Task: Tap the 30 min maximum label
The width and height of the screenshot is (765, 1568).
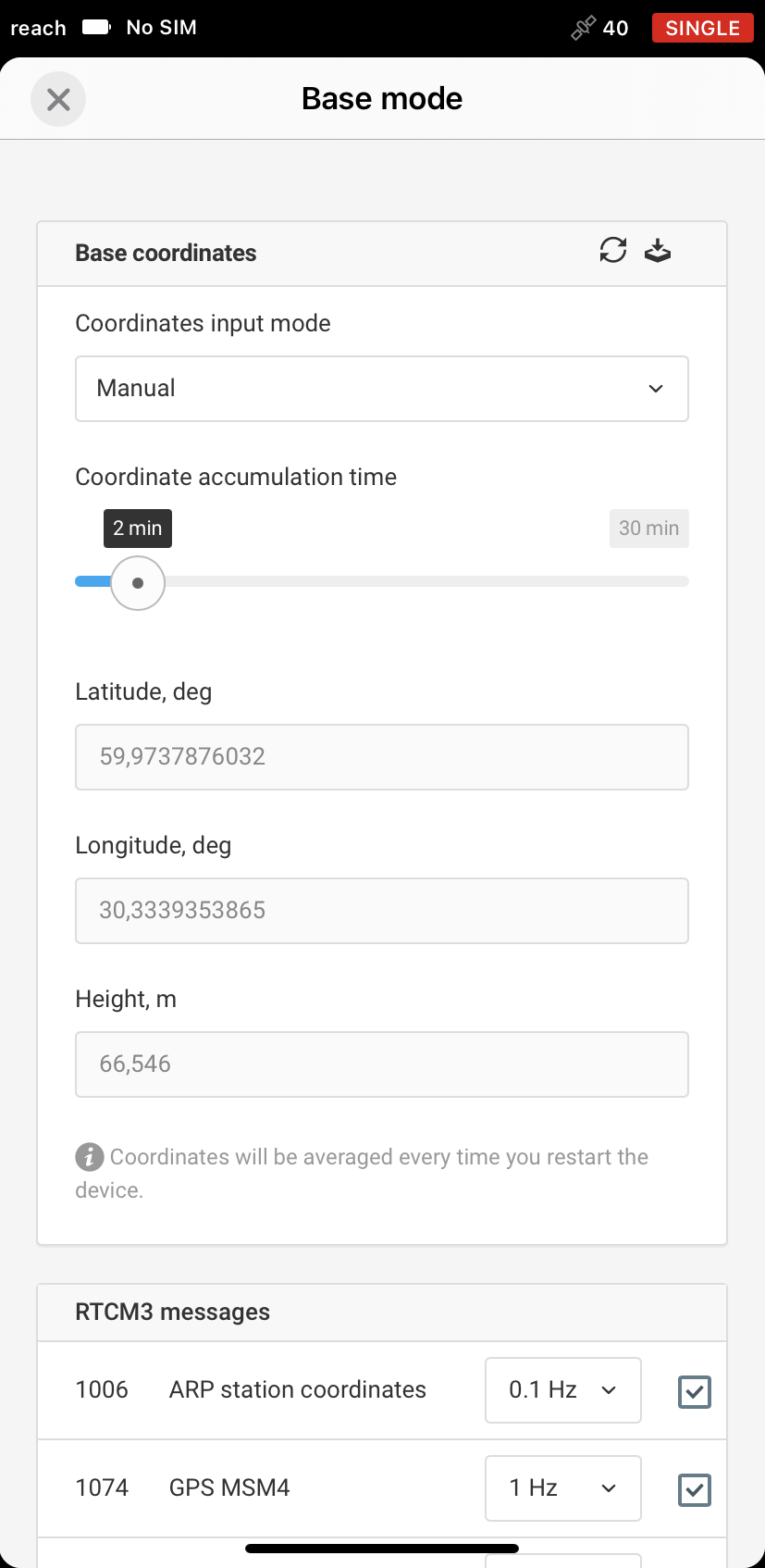Action: pos(649,529)
